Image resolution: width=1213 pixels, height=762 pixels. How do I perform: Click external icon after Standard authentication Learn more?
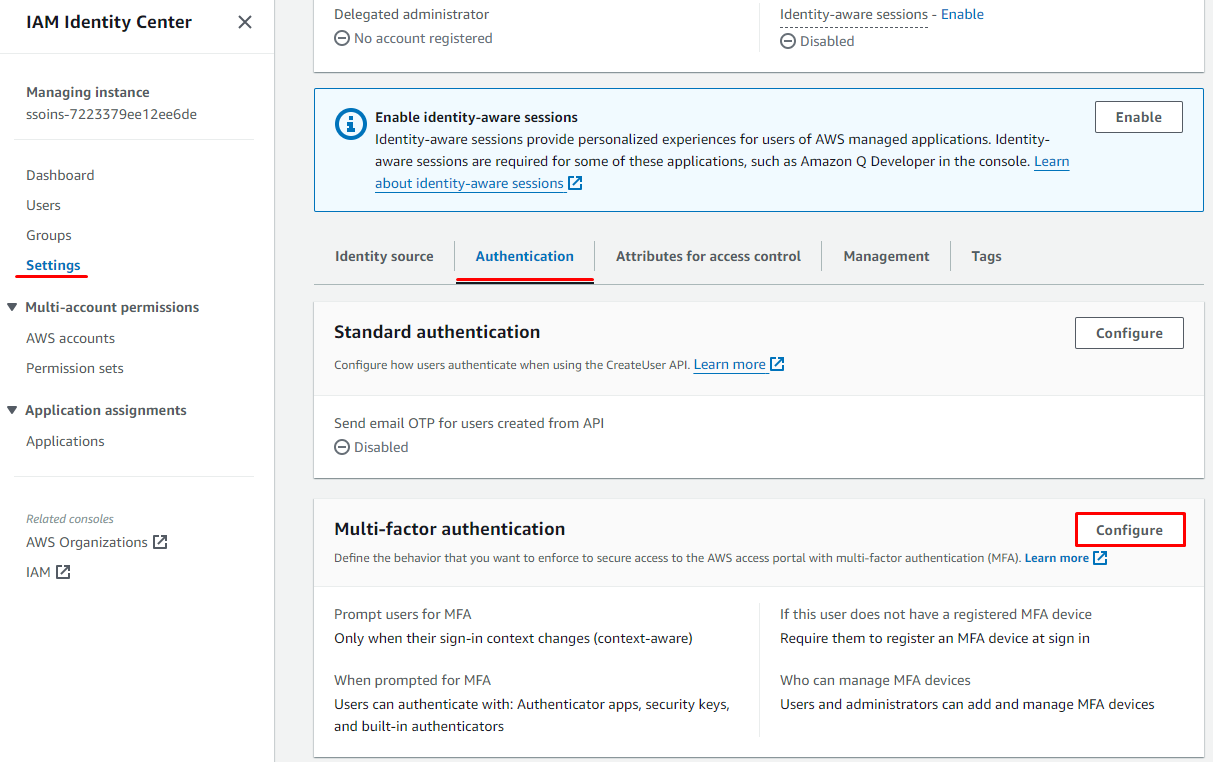(777, 365)
